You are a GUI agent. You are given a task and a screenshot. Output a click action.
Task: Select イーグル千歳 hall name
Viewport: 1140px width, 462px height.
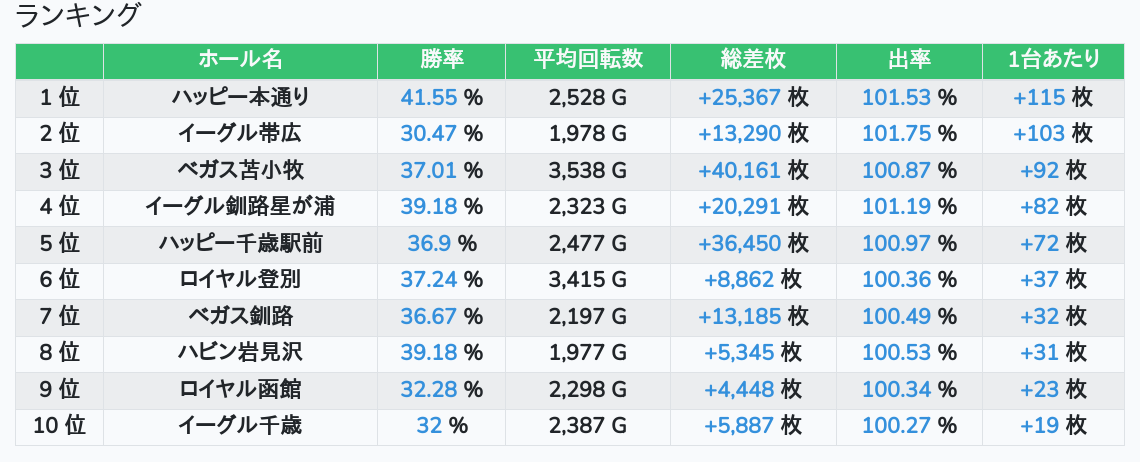[240, 426]
